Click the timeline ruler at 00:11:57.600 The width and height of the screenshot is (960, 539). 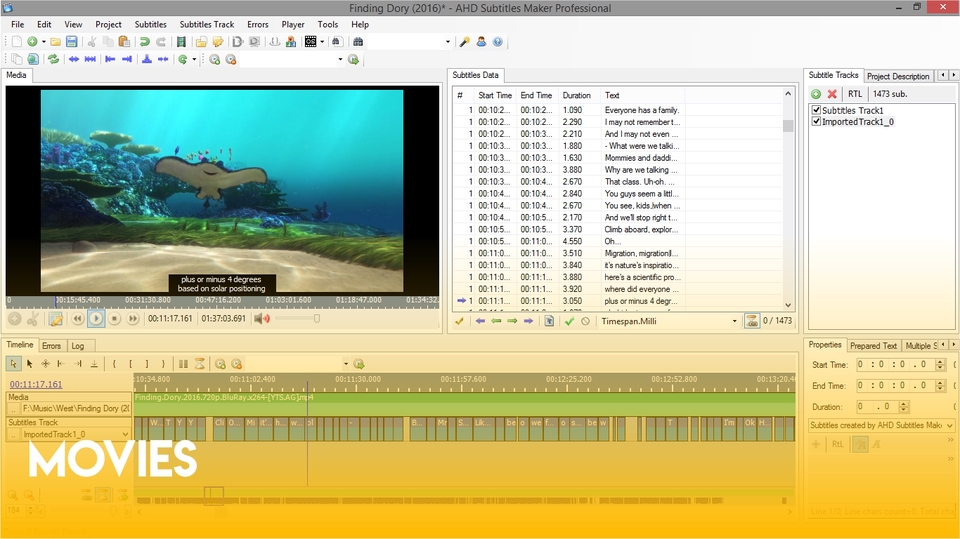click(463, 379)
